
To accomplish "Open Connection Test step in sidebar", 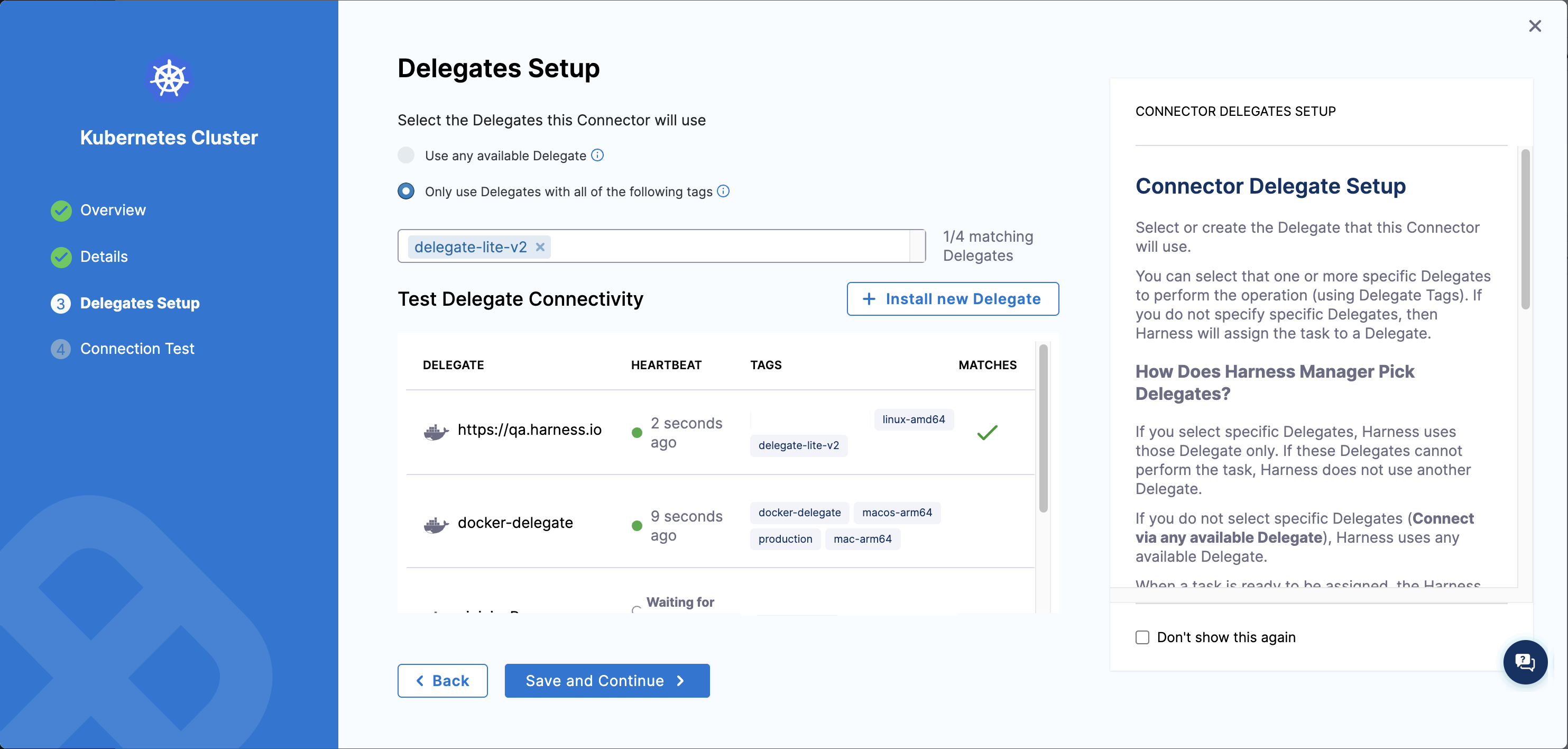I will pyautogui.click(x=137, y=349).
